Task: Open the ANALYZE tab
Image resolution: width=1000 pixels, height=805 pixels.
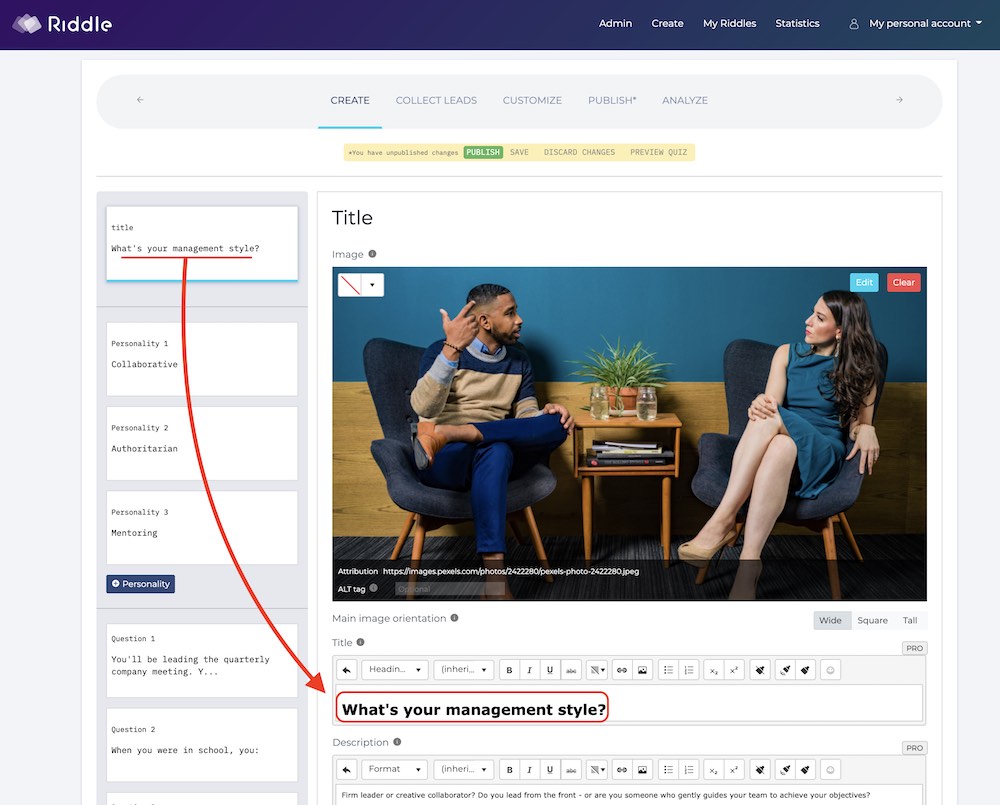Action: click(x=685, y=100)
